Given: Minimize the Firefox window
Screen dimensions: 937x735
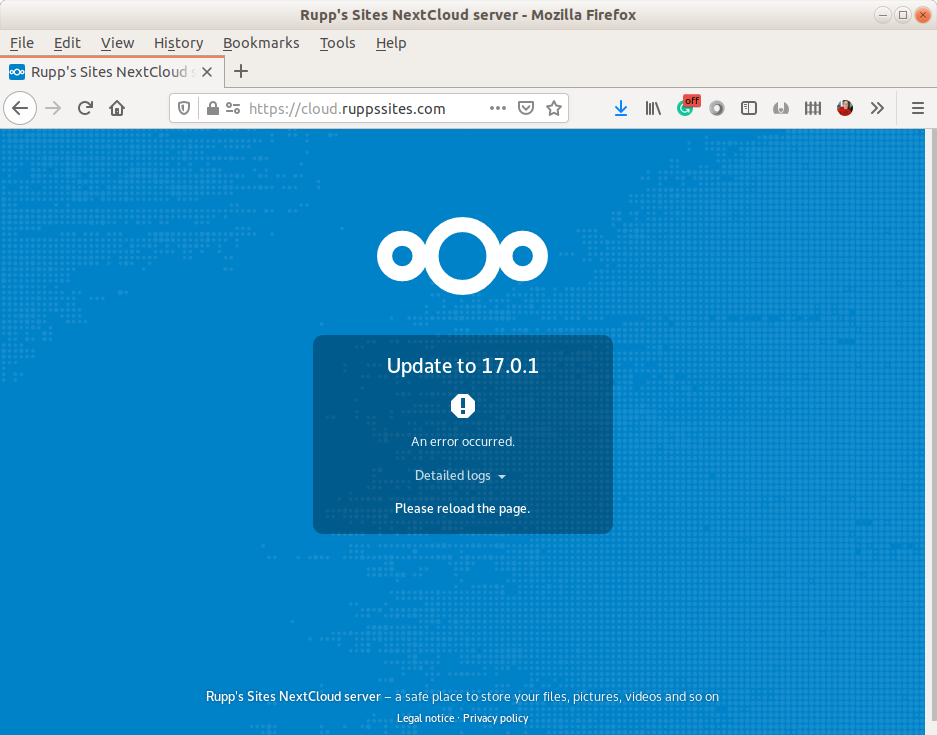Looking at the screenshot, I should (883, 15).
